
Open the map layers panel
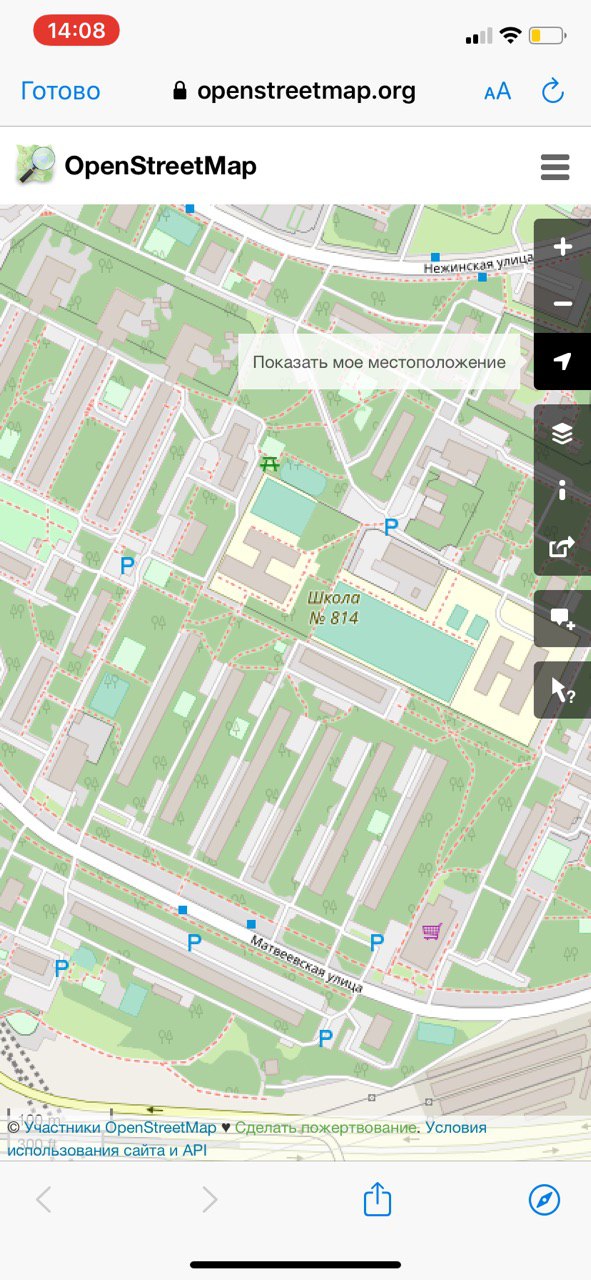coord(563,433)
